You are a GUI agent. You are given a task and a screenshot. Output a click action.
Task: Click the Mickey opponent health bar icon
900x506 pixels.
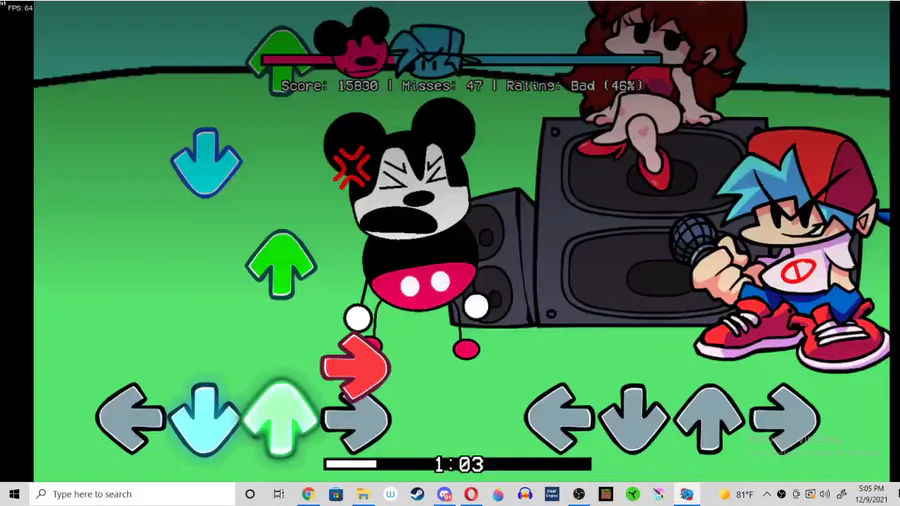pyautogui.click(x=352, y=42)
